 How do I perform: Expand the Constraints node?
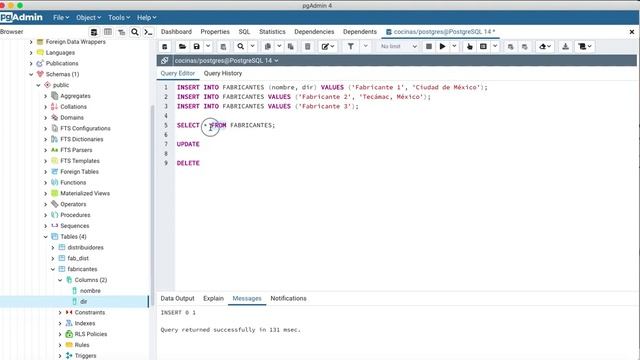[60, 313]
